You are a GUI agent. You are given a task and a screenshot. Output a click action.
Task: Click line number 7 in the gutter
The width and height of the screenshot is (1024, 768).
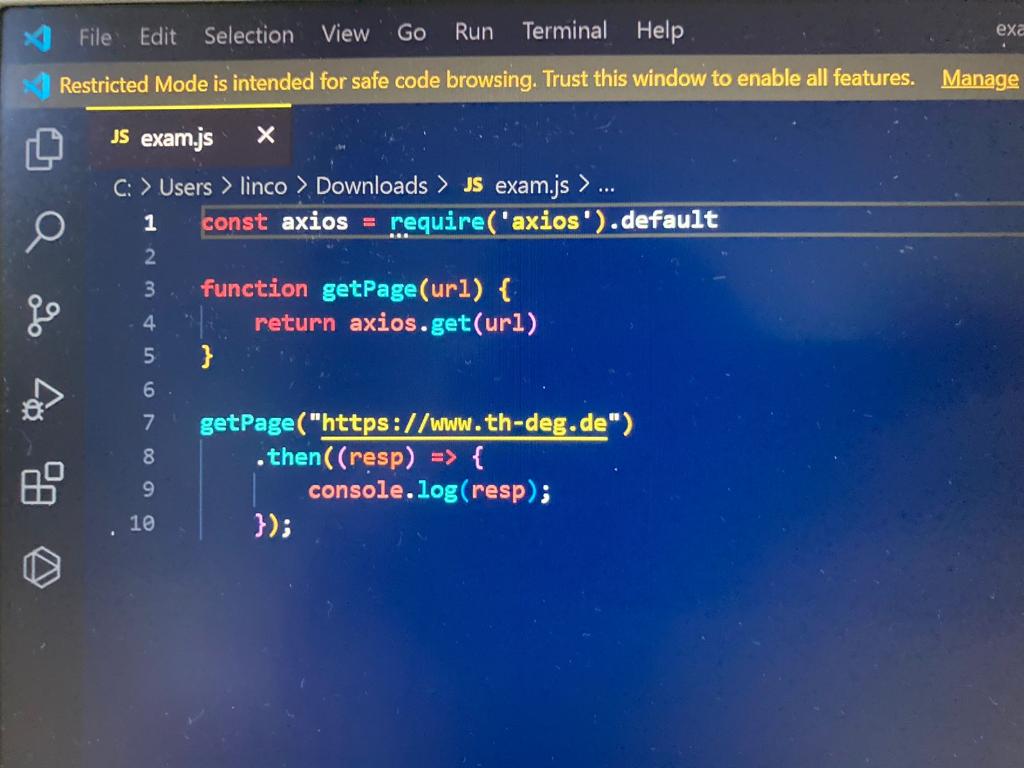148,422
